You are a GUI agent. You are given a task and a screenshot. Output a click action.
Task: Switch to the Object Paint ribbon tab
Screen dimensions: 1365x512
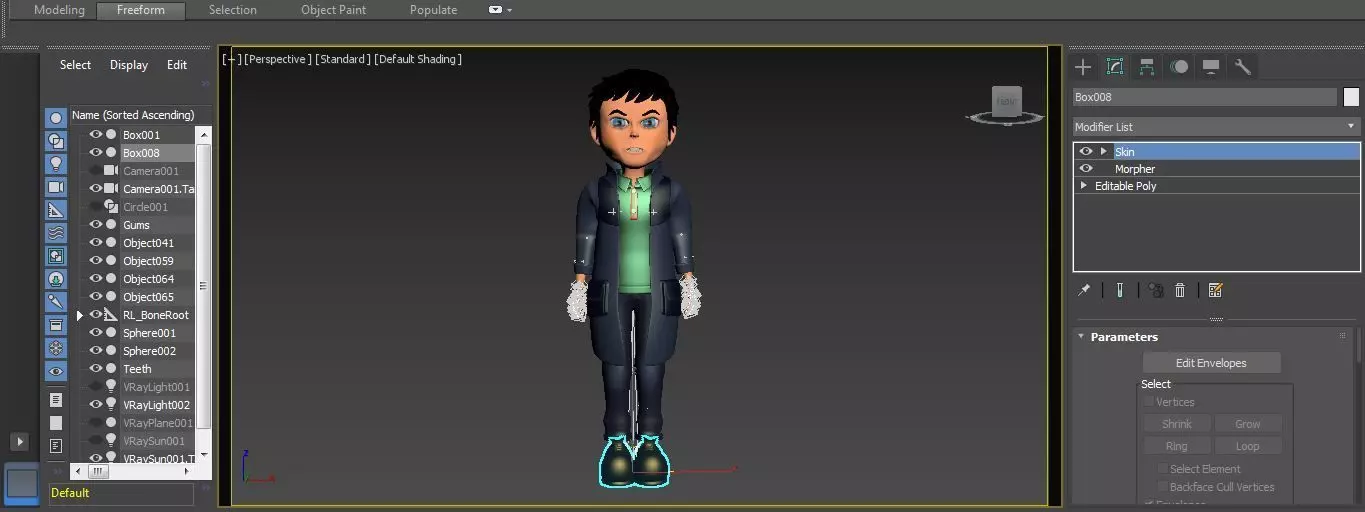[x=334, y=10]
